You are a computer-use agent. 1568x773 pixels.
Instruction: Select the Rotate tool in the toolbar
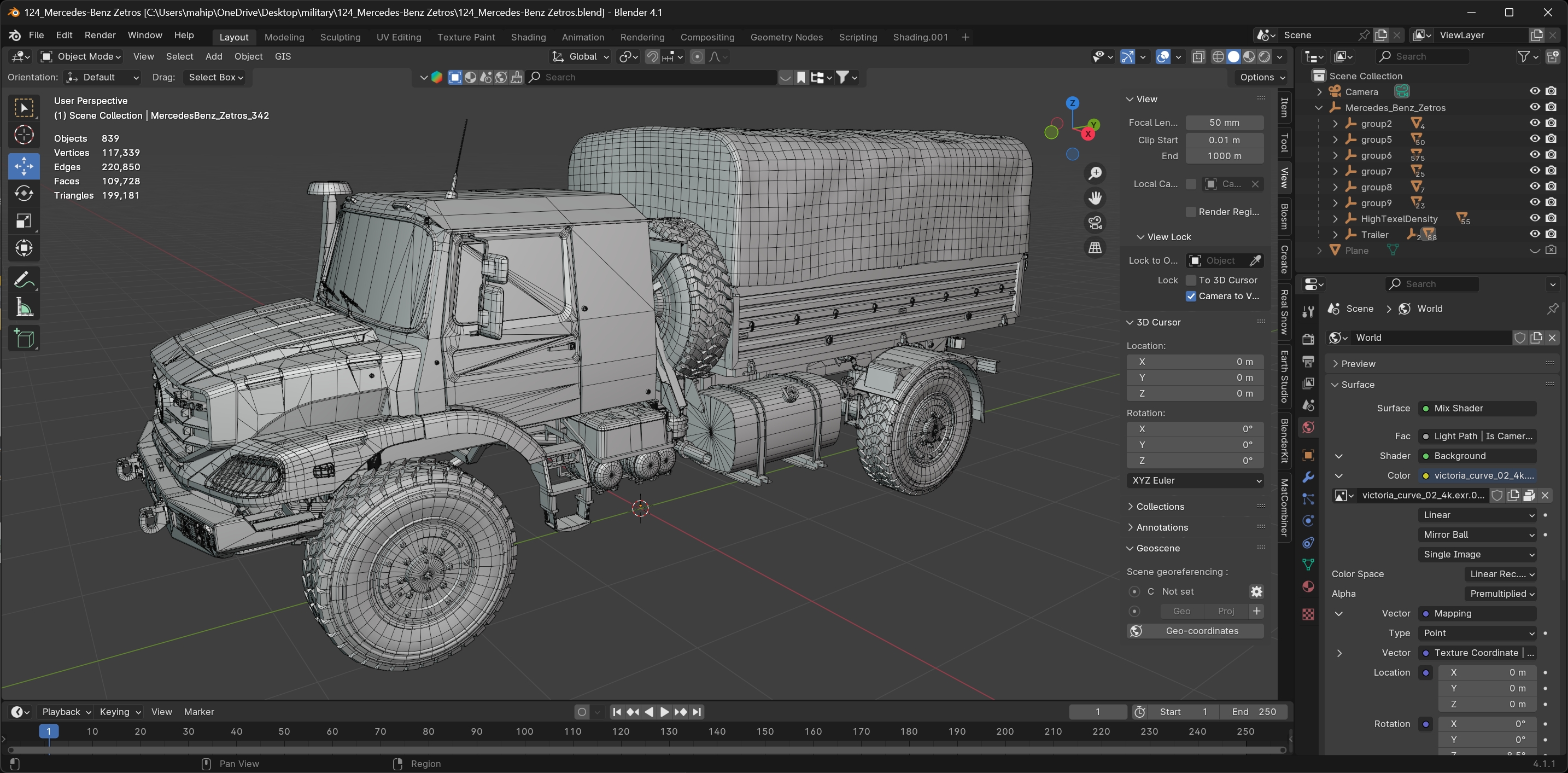tap(24, 194)
